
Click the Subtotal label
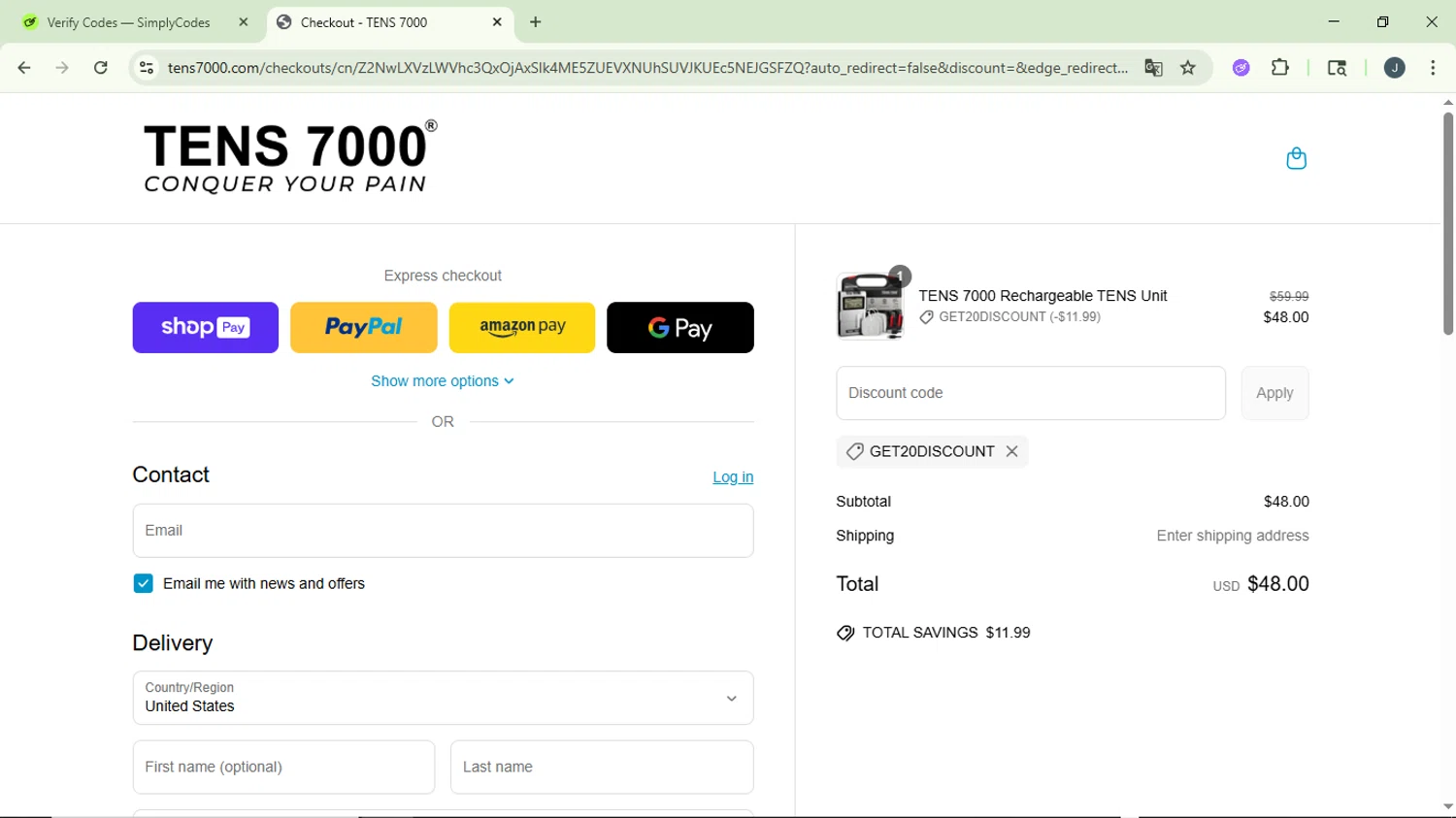point(863,502)
